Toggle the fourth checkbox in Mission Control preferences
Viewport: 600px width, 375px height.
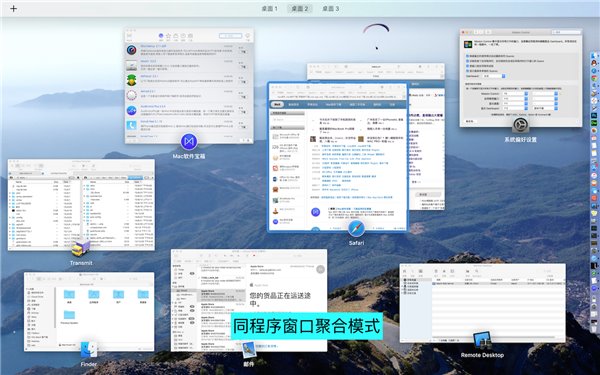tap(467, 71)
